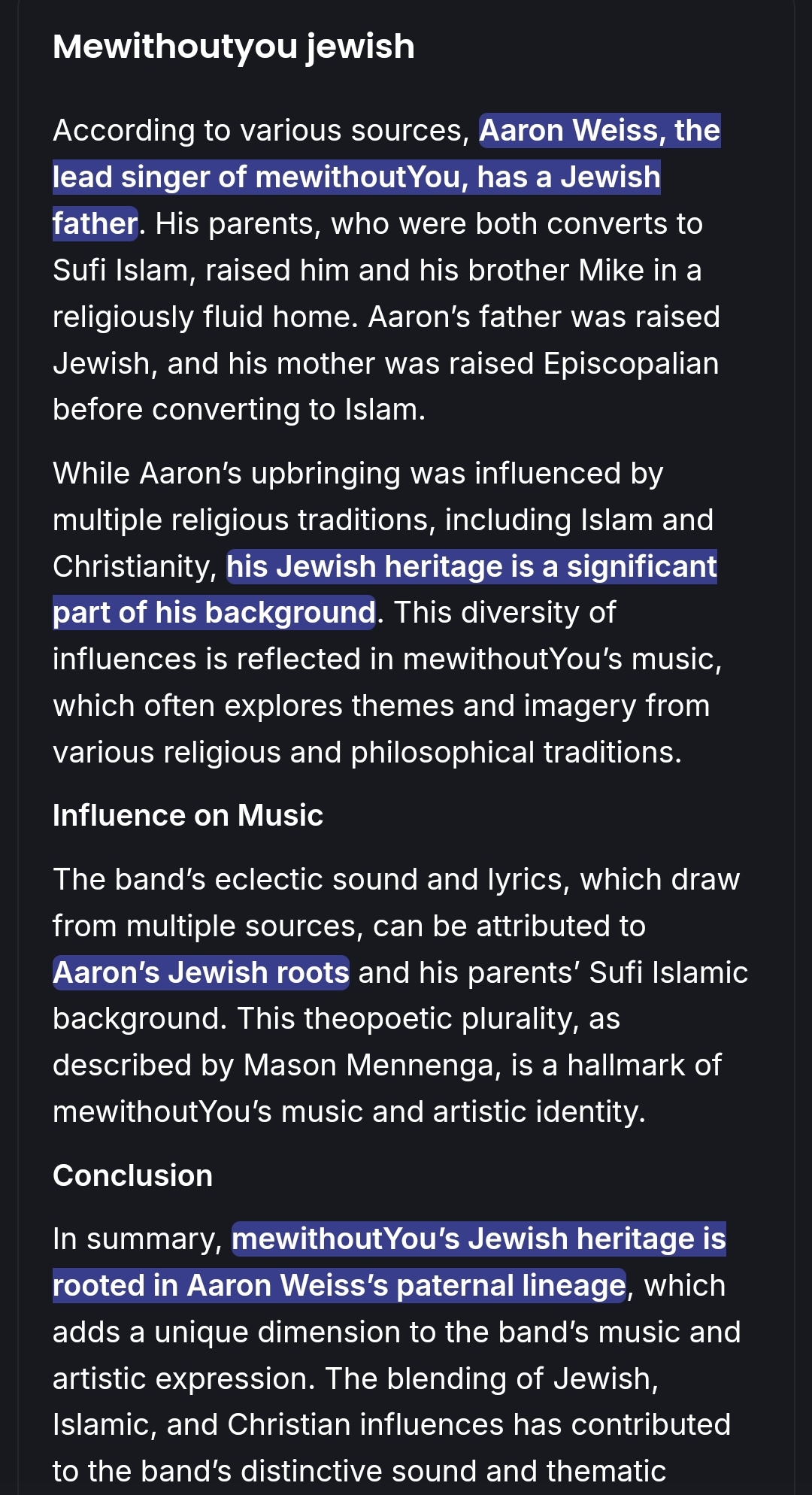This screenshot has width=812, height=1495.
Task: Select the "Conclusion" section heading
Action: pyautogui.click(x=132, y=1176)
